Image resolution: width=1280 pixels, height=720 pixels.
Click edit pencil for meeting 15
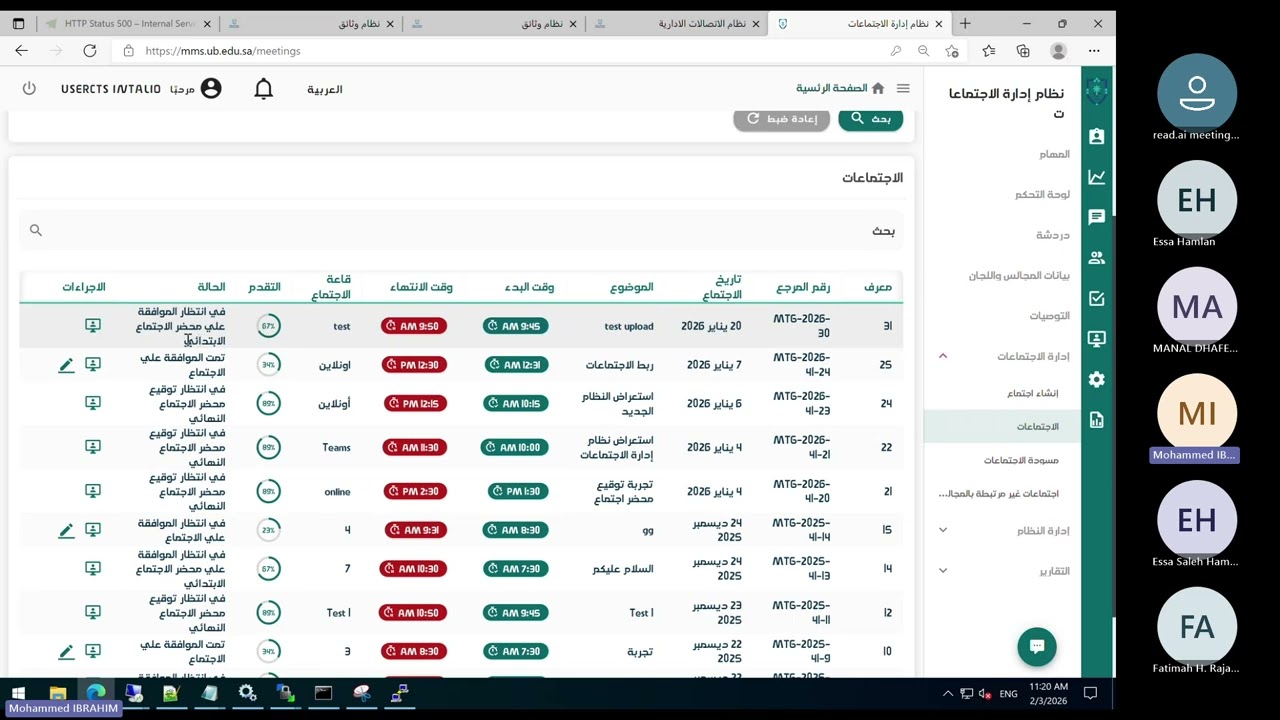(66, 530)
